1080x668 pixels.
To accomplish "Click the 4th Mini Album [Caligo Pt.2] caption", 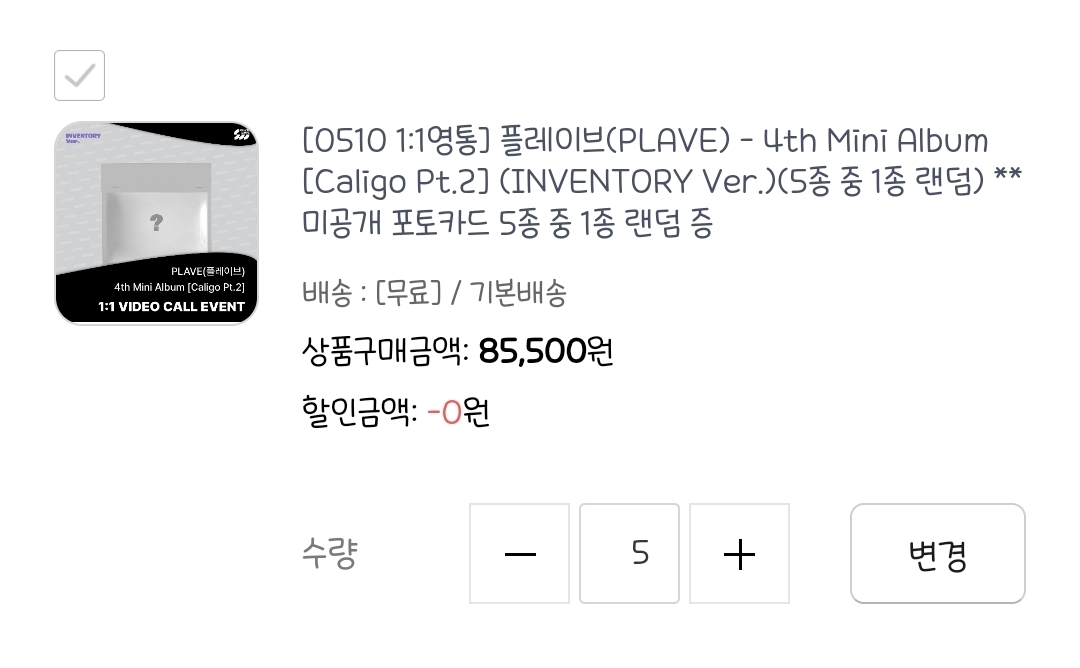I will 179,288.
